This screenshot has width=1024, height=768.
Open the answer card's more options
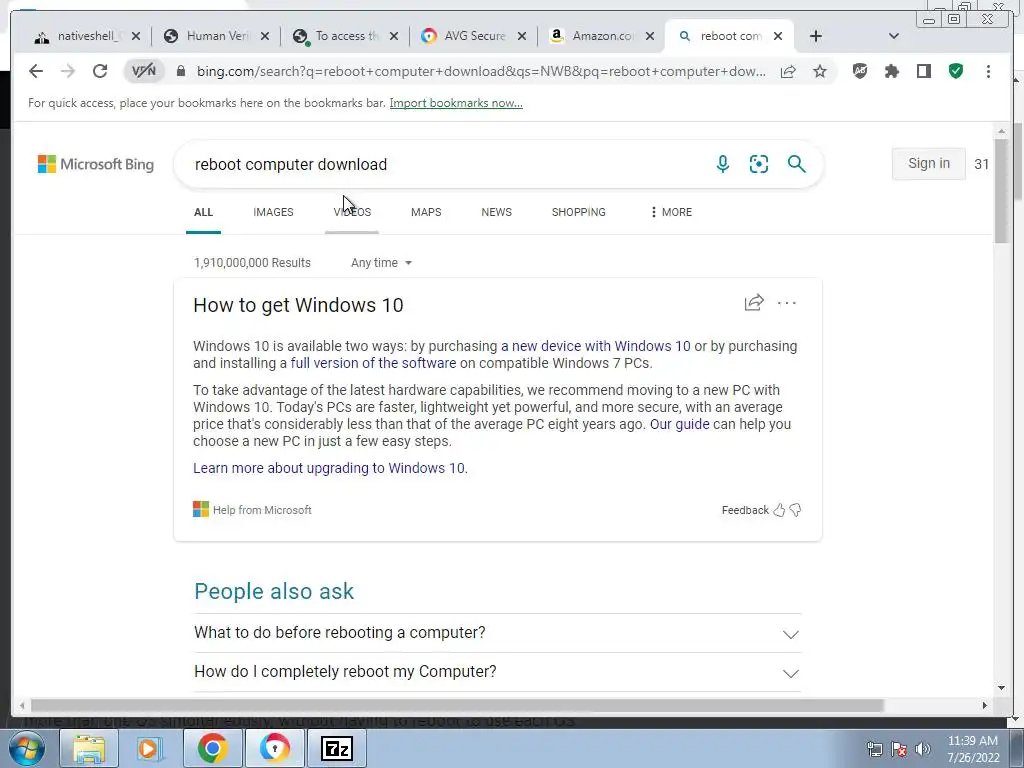click(787, 303)
